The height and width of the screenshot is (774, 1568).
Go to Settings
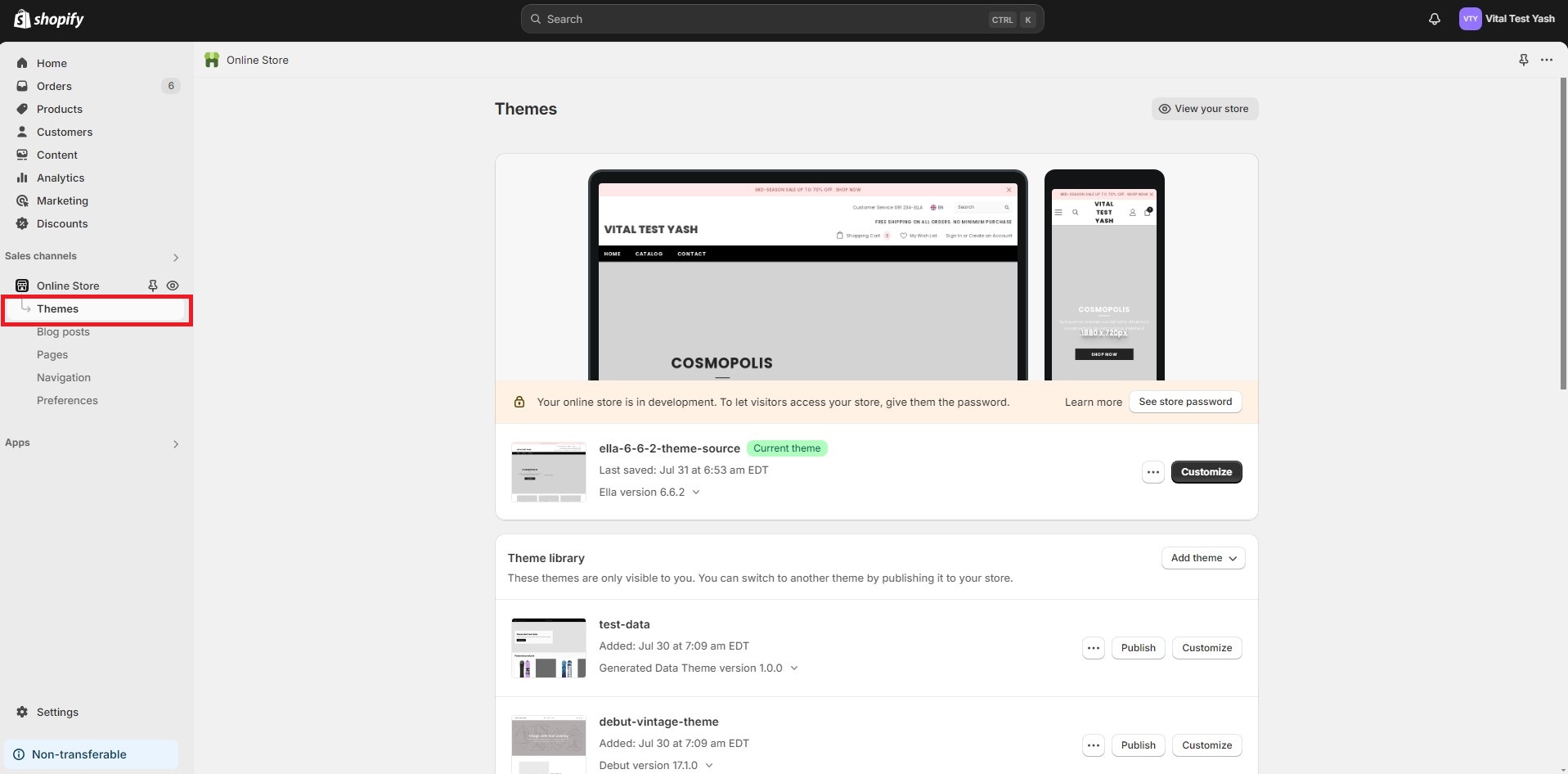[x=57, y=712]
